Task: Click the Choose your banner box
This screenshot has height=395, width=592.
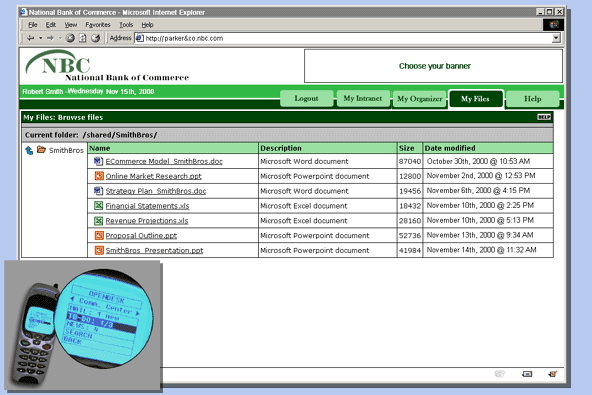Action: (433, 66)
